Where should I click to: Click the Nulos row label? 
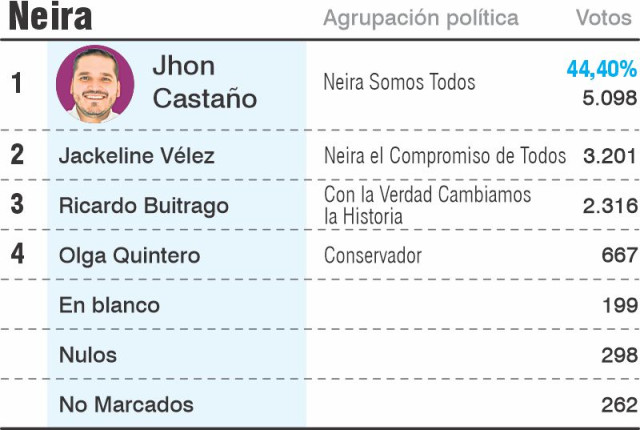click(88, 355)
